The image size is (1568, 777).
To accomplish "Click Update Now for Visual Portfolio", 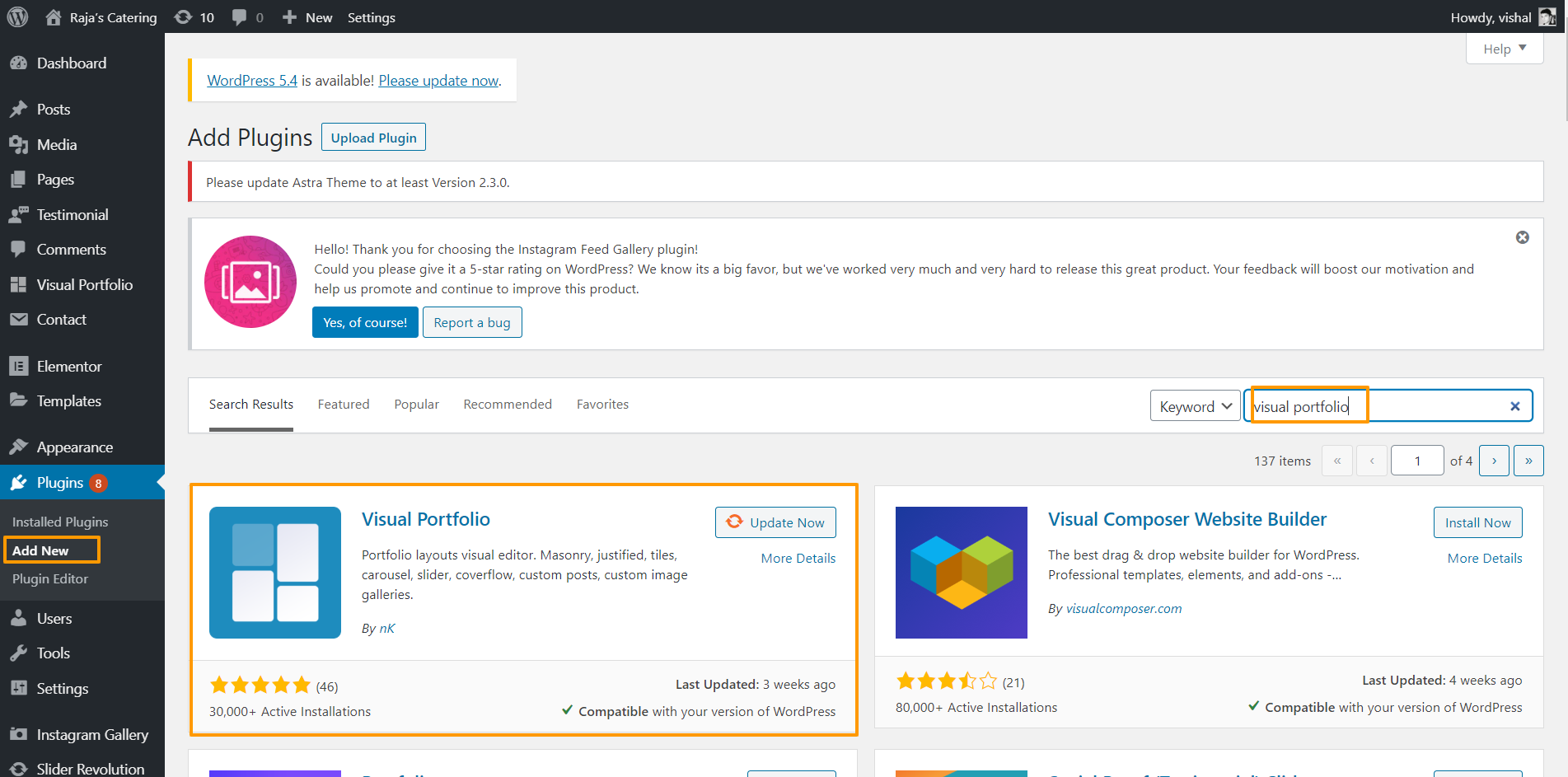I will click(775, 522).
